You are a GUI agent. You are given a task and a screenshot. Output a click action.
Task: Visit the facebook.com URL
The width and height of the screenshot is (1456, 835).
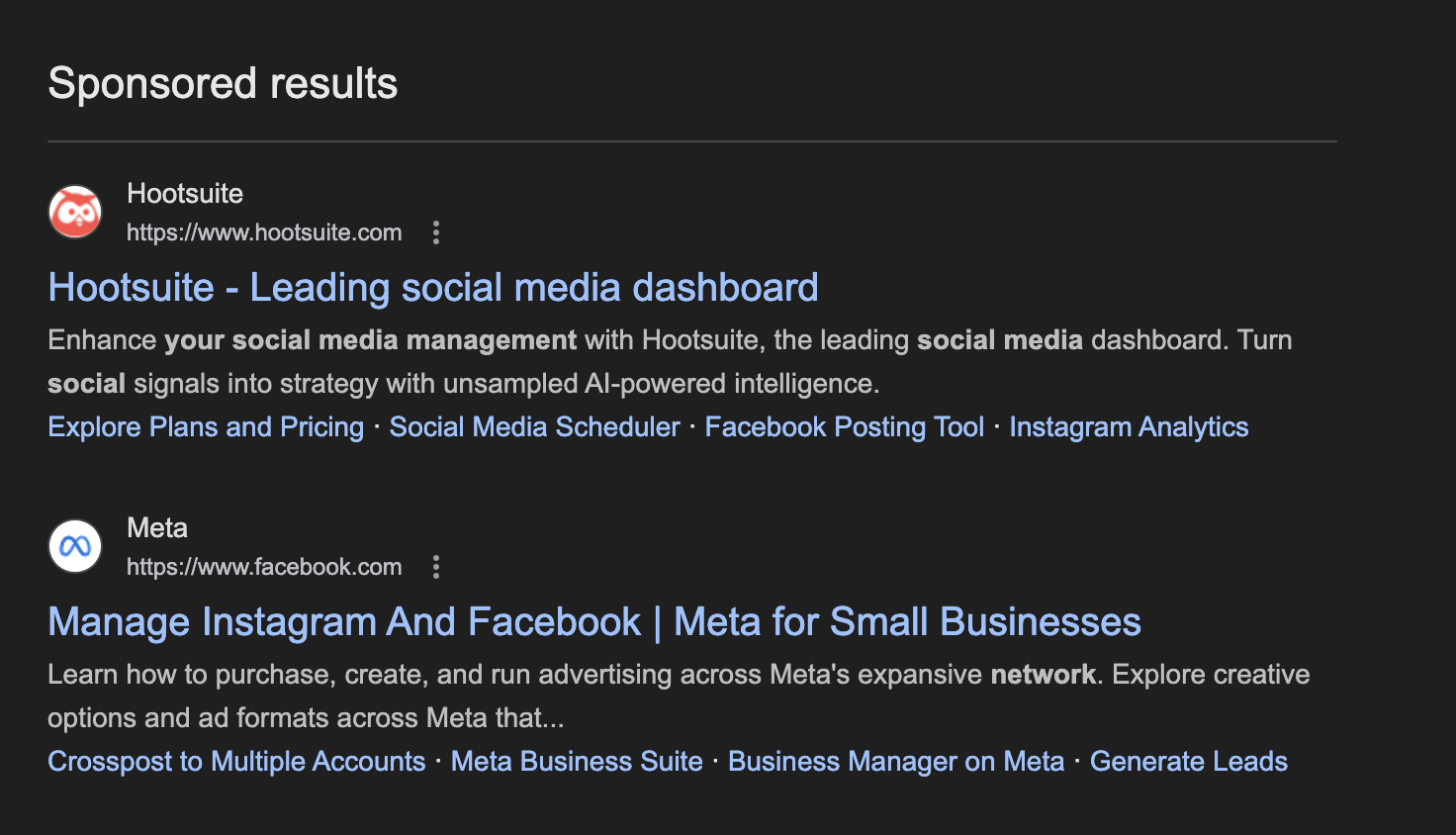(263, 567)
